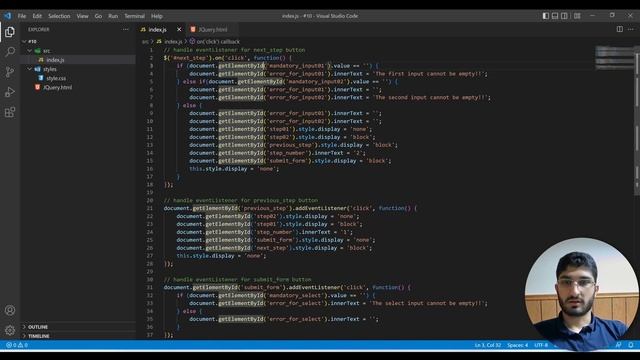Open index.js in the explorer tree

55,60
